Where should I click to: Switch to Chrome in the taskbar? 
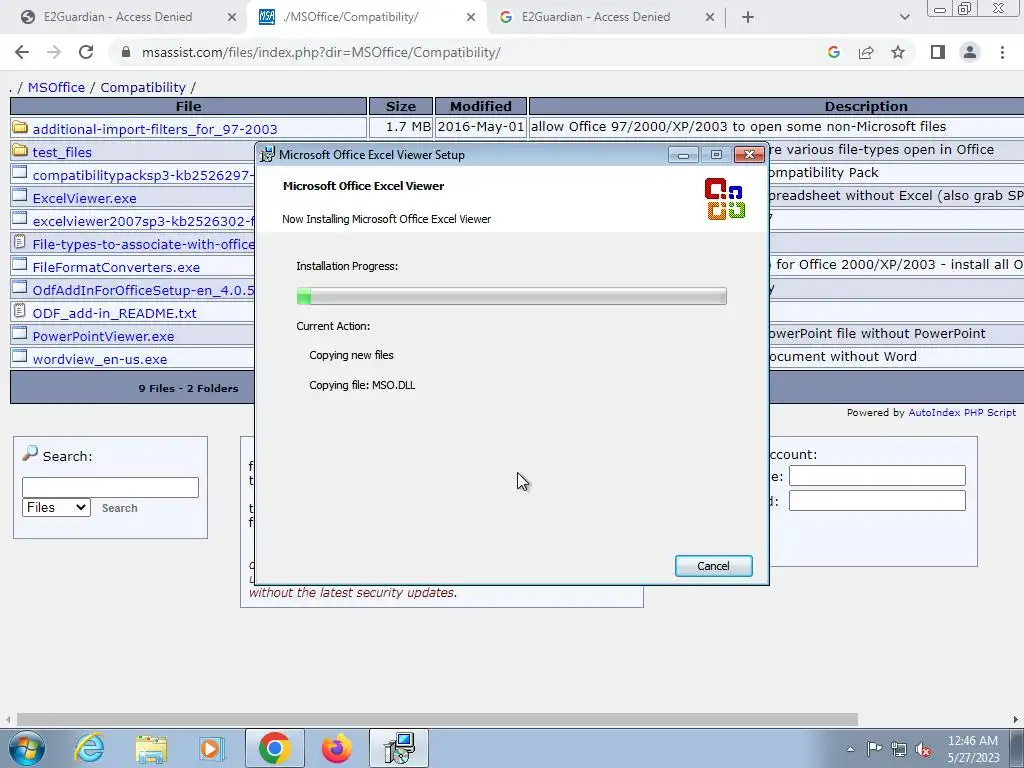click(274, 748)
